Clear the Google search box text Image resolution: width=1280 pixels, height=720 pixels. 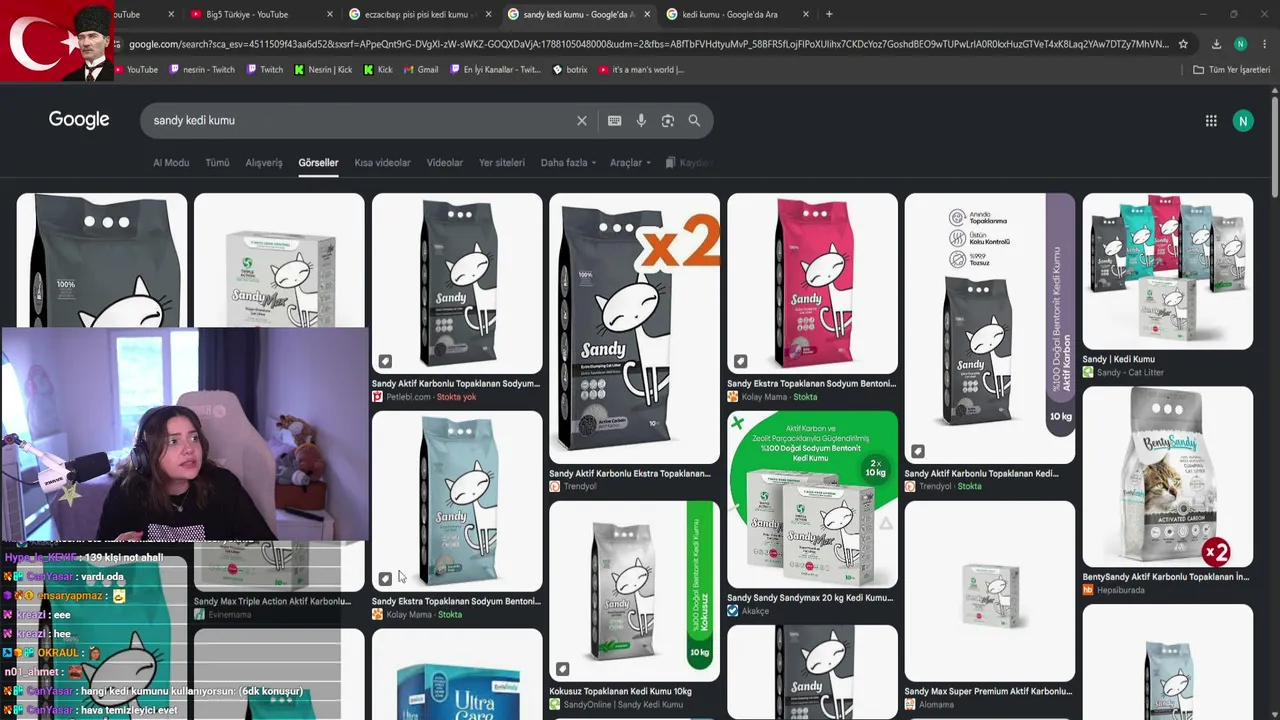(582, 121)
